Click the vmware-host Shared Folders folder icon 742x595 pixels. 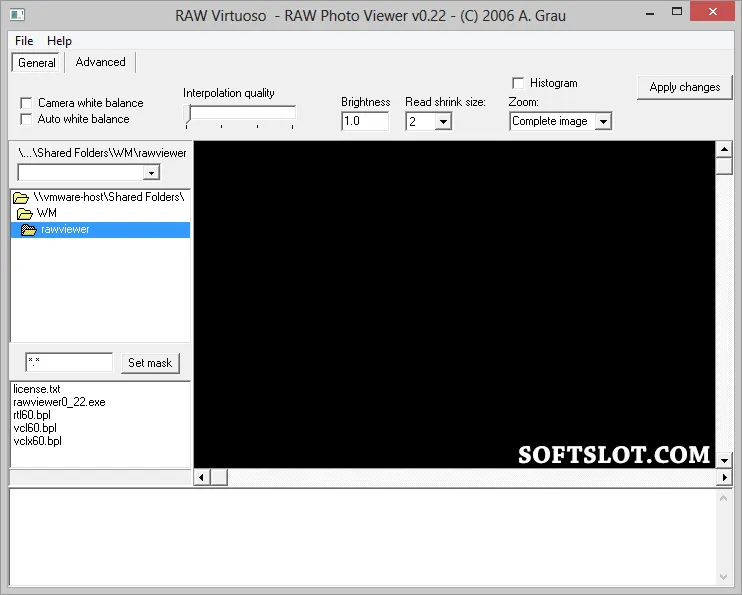21,197
